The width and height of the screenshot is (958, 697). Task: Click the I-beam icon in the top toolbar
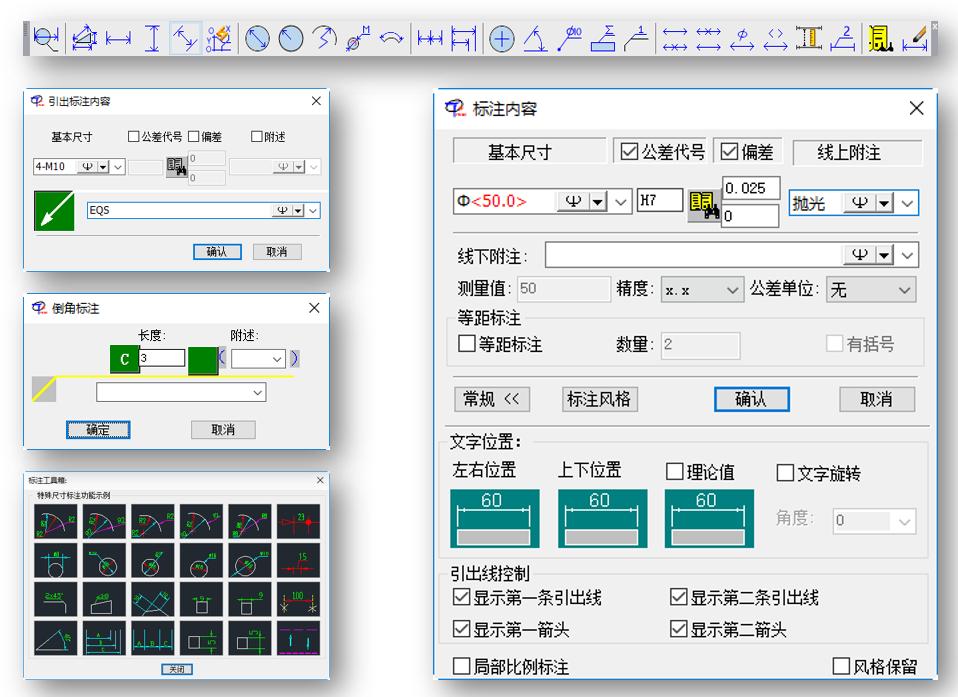click(x=807, y=39)
